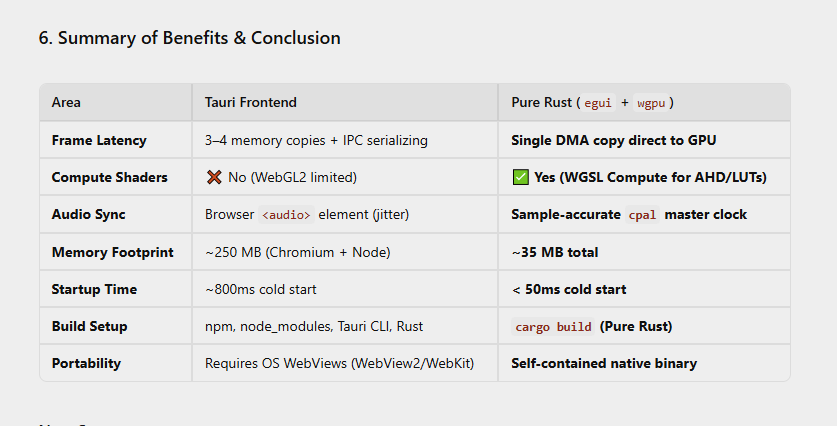Select the Startup Time row label
The height and width of the screenshot is (426, 837).
(x=94, y=289)
